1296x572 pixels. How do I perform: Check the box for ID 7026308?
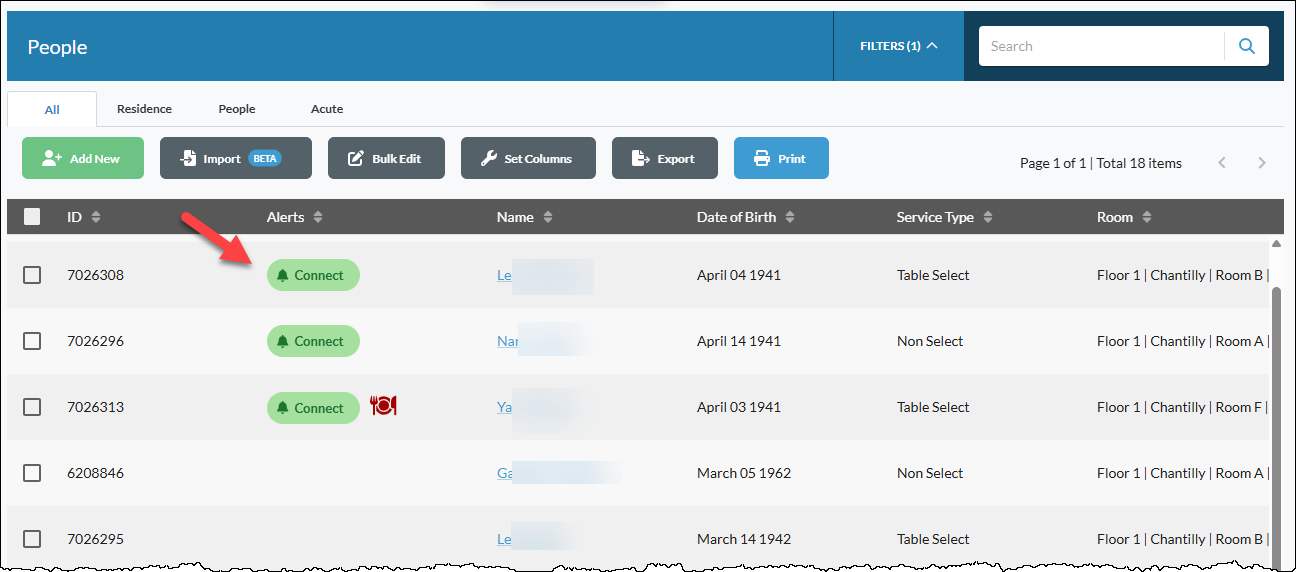[32, 275]
